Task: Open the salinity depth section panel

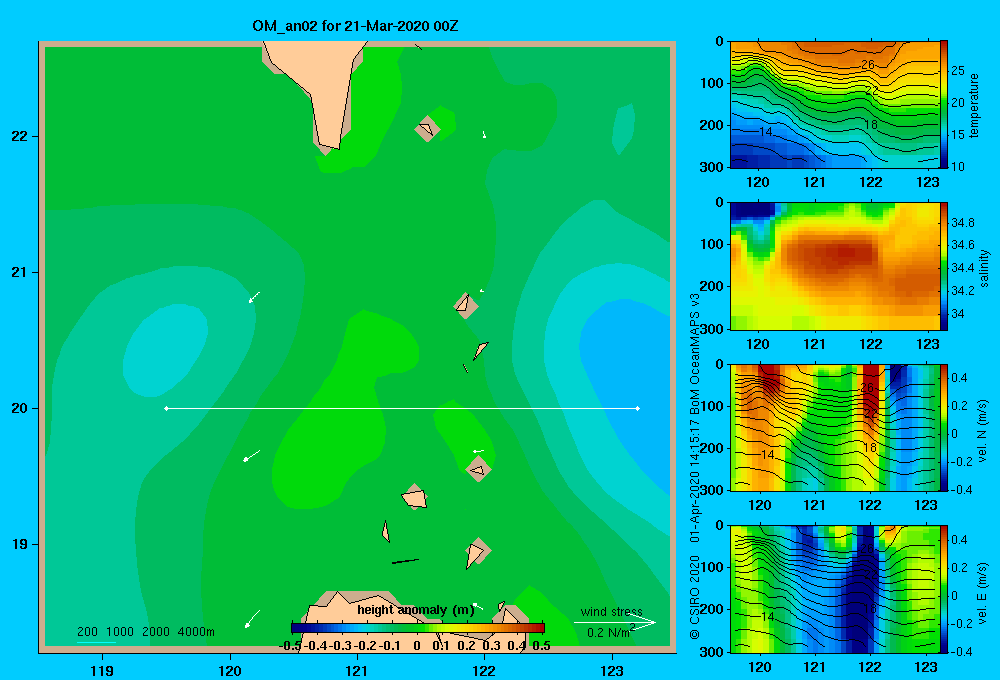Action: tap(835, 266)
